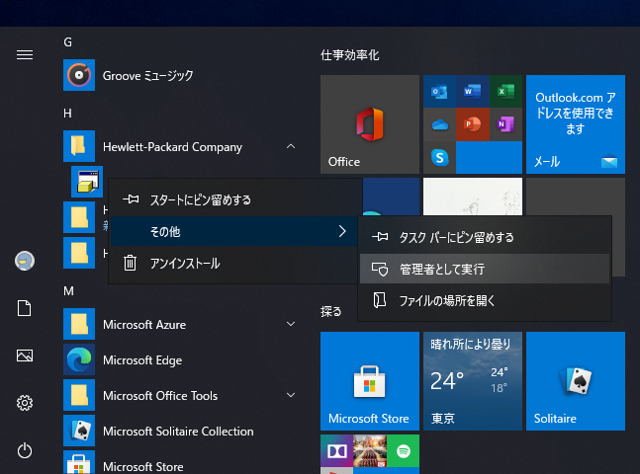The height and width of the screenshot is (474, 640).
Task: Click the G letter header
Action: (68, 42)
